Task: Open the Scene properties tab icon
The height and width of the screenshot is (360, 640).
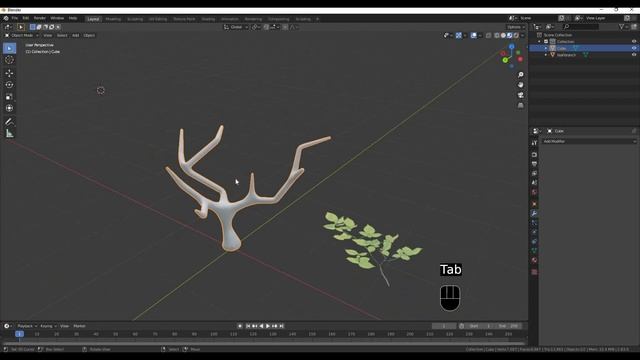Action: point(534,182)
